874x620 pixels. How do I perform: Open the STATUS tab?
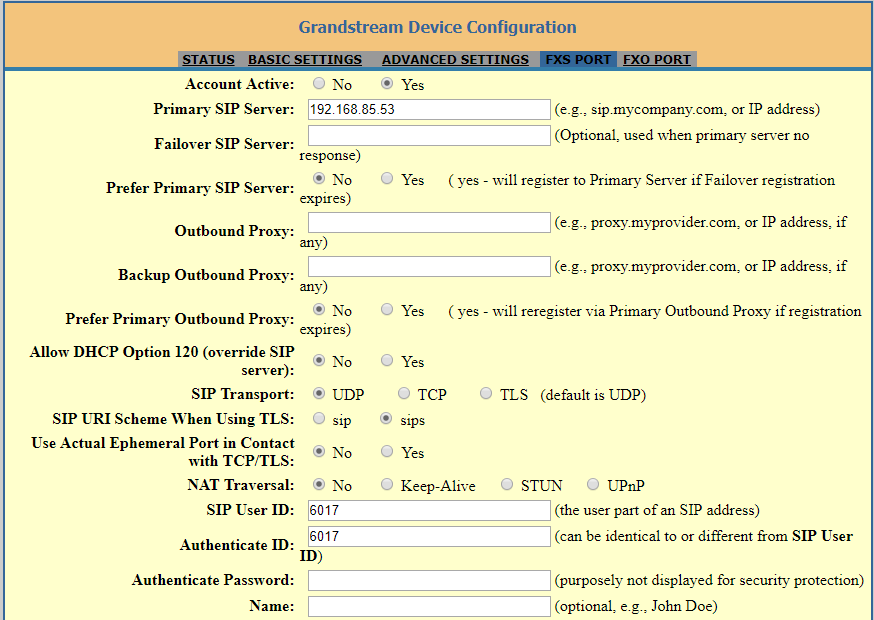click(x=208, y=60)
